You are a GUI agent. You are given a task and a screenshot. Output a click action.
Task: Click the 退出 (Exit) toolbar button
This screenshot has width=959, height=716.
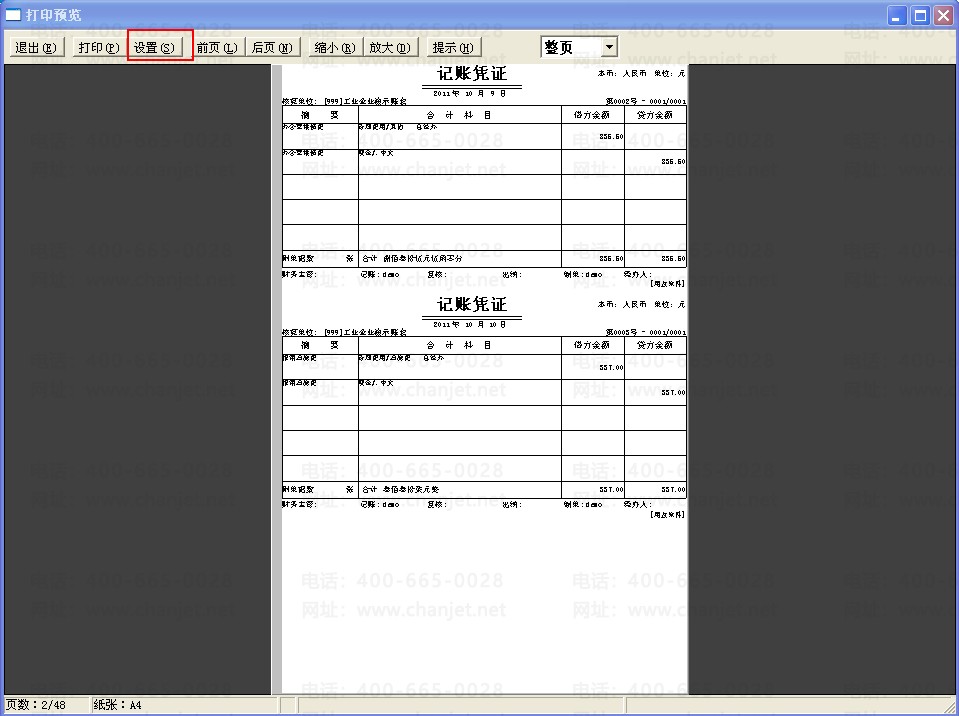coord(36,47)
